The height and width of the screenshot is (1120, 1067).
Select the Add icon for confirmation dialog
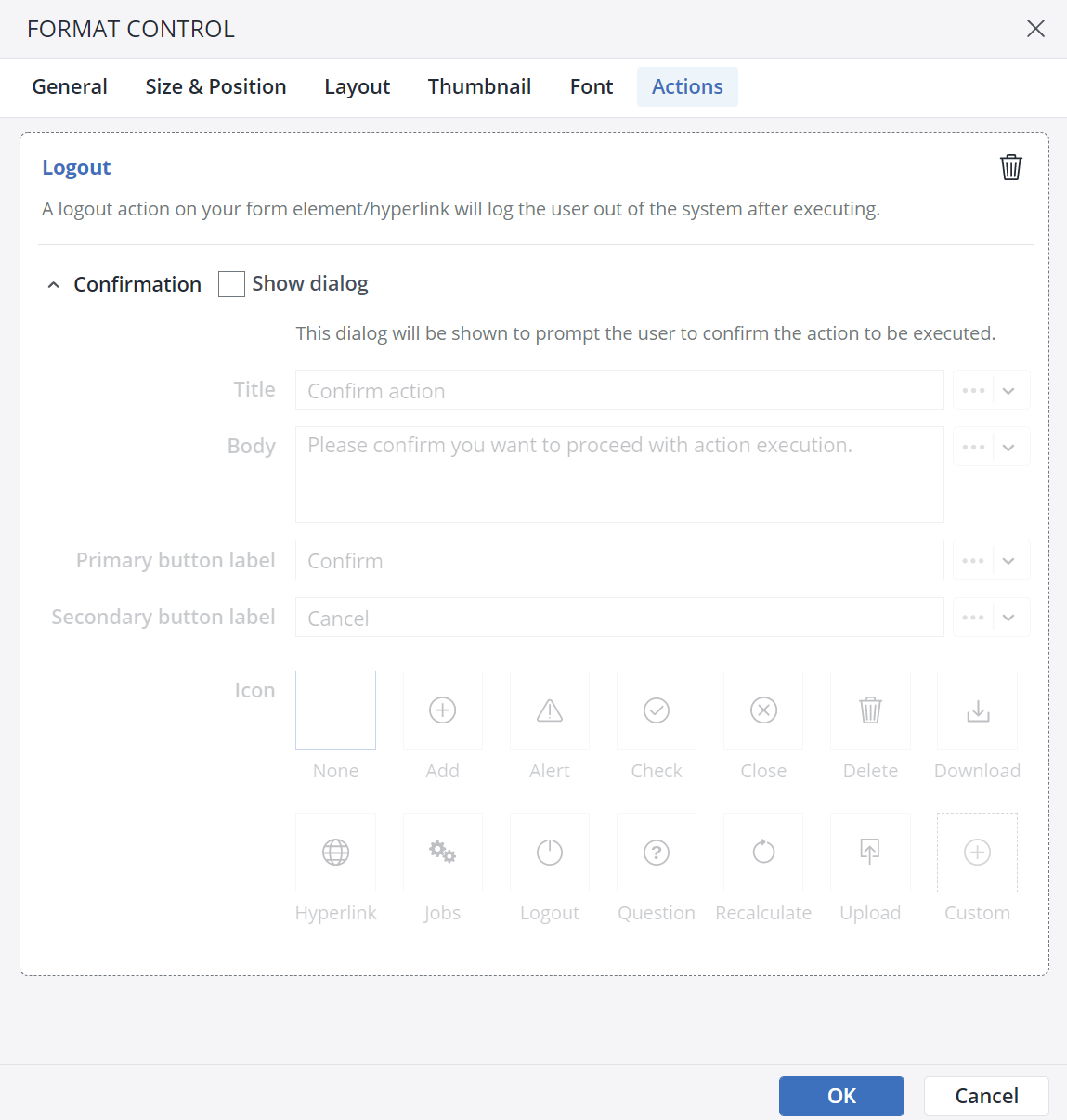point(442,710)
